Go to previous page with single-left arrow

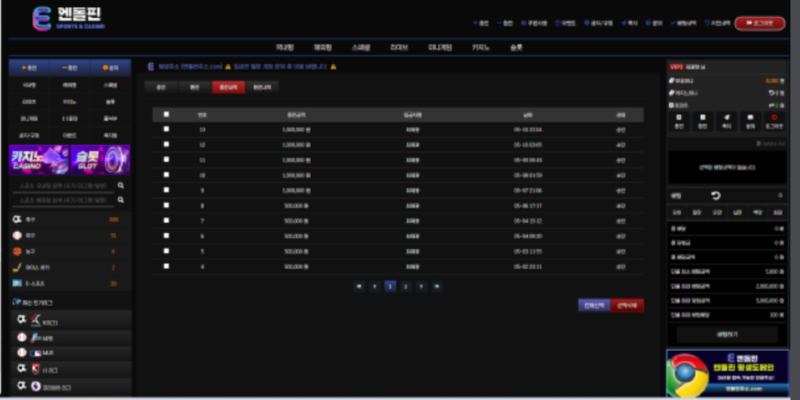click(x=374, y=286)
